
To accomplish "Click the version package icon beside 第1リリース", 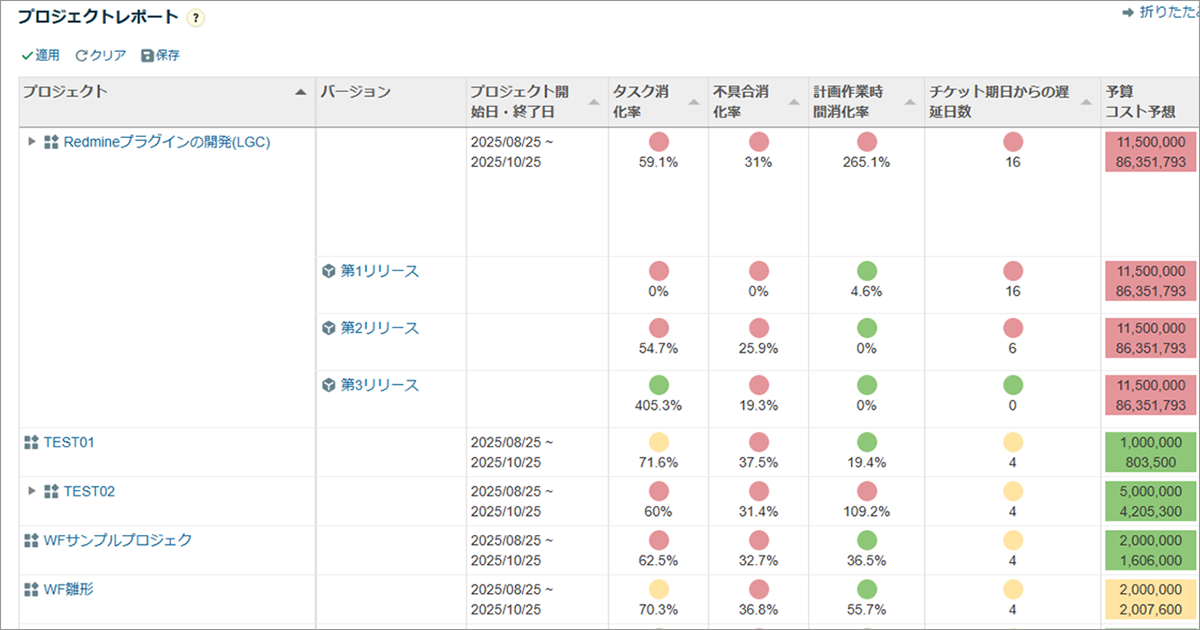I will tap(331, 269).
